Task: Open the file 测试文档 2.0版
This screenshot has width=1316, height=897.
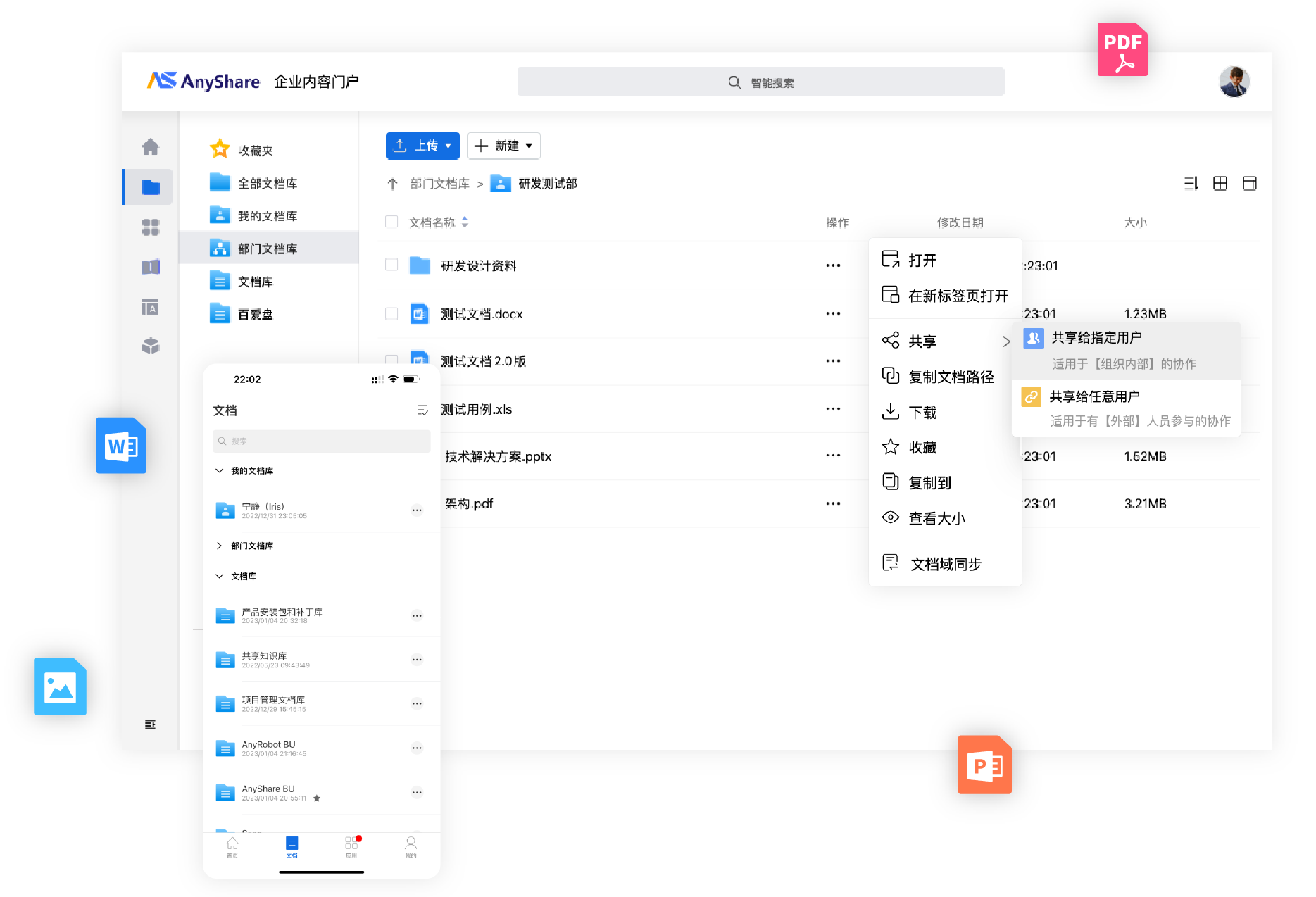Action: pos(484,361)
